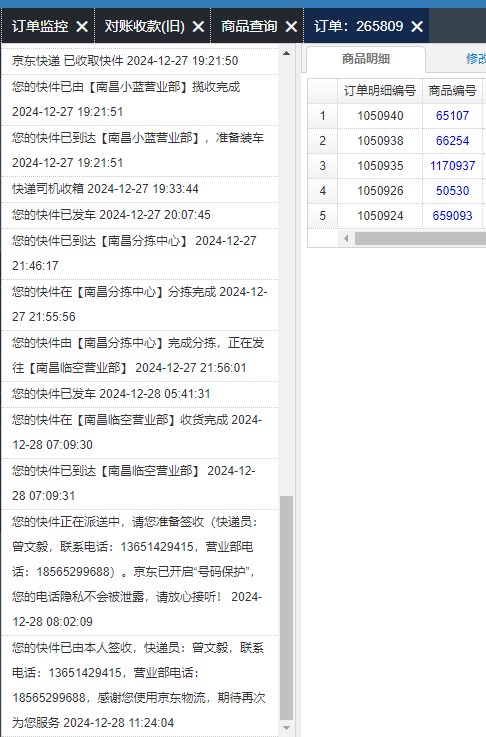486x737 pixels.
Task: Close the 订单监控 tab
Action: pos(82,26)
